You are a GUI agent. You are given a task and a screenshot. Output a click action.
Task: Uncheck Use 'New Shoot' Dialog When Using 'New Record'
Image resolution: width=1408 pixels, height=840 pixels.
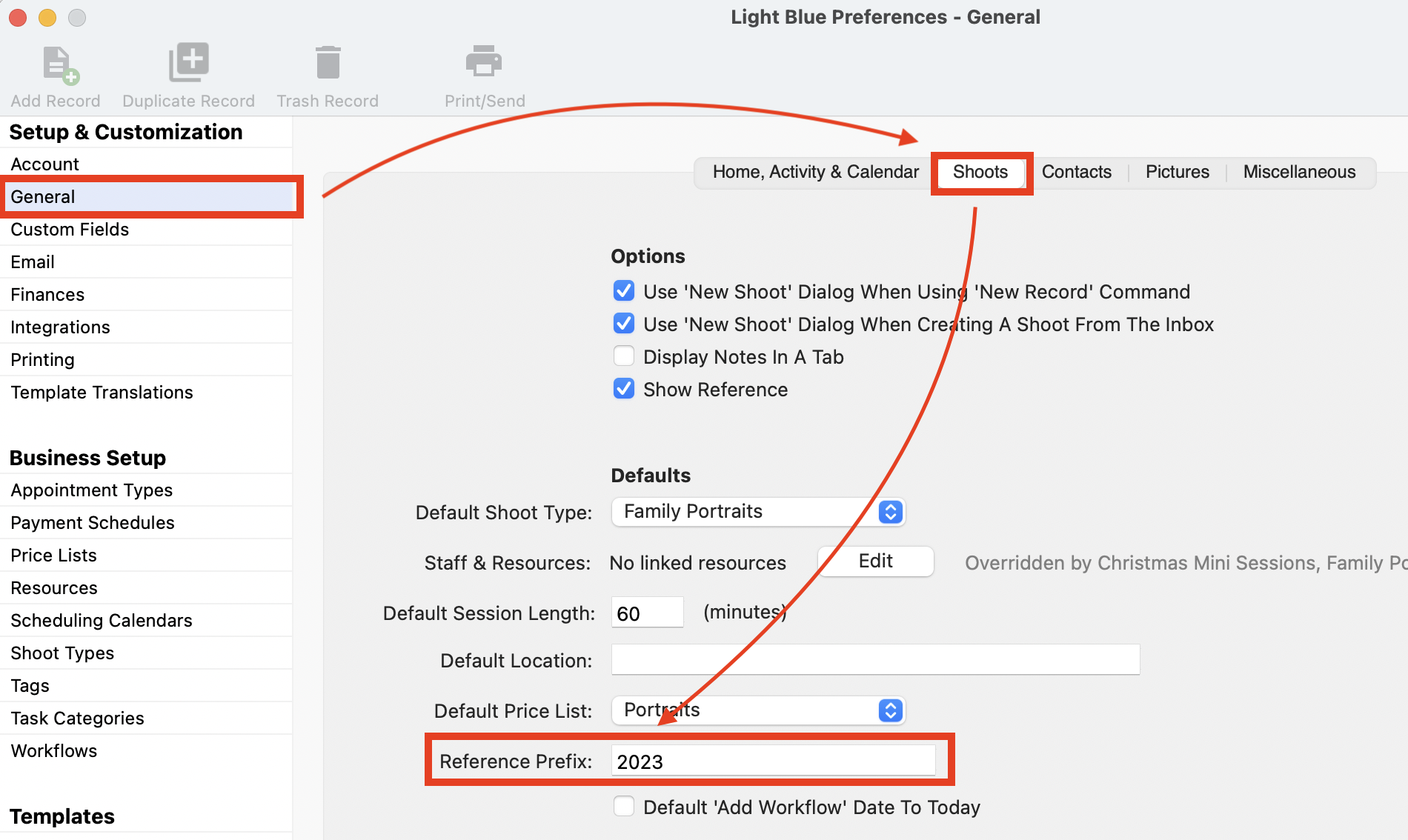[624, 291]
